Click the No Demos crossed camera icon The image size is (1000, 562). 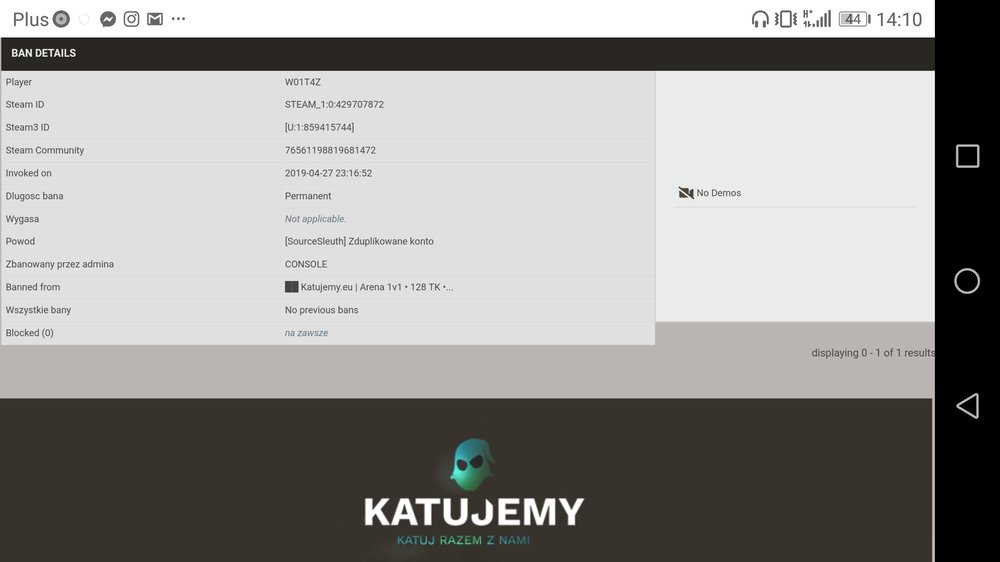(x=686, y=193)
